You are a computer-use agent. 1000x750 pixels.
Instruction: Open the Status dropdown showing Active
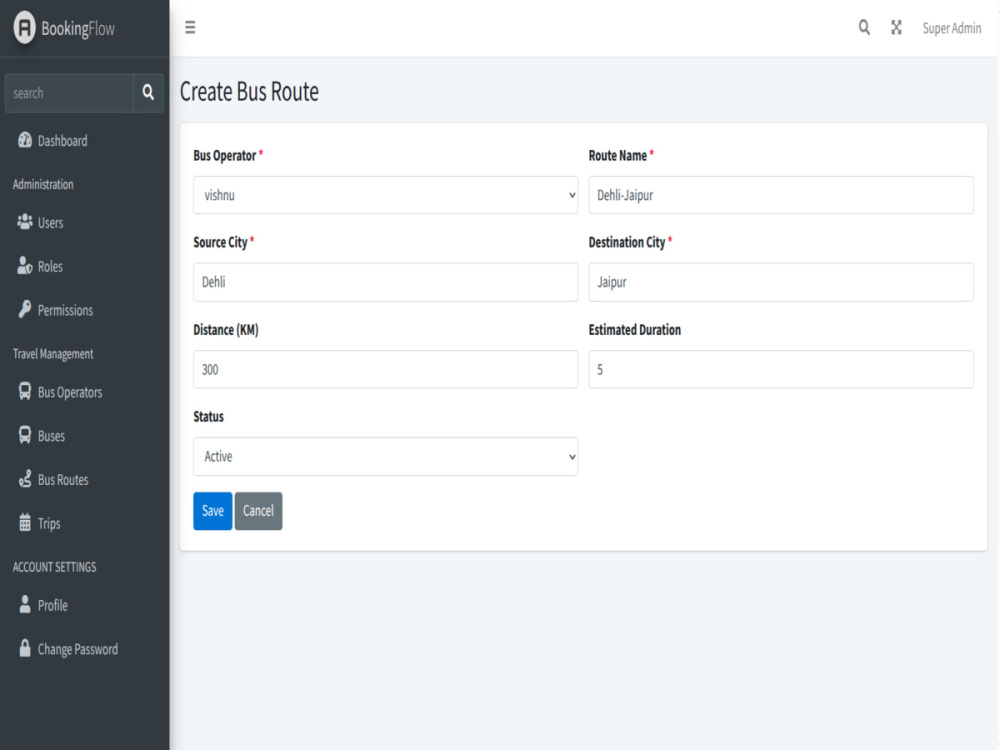point(386,457)
